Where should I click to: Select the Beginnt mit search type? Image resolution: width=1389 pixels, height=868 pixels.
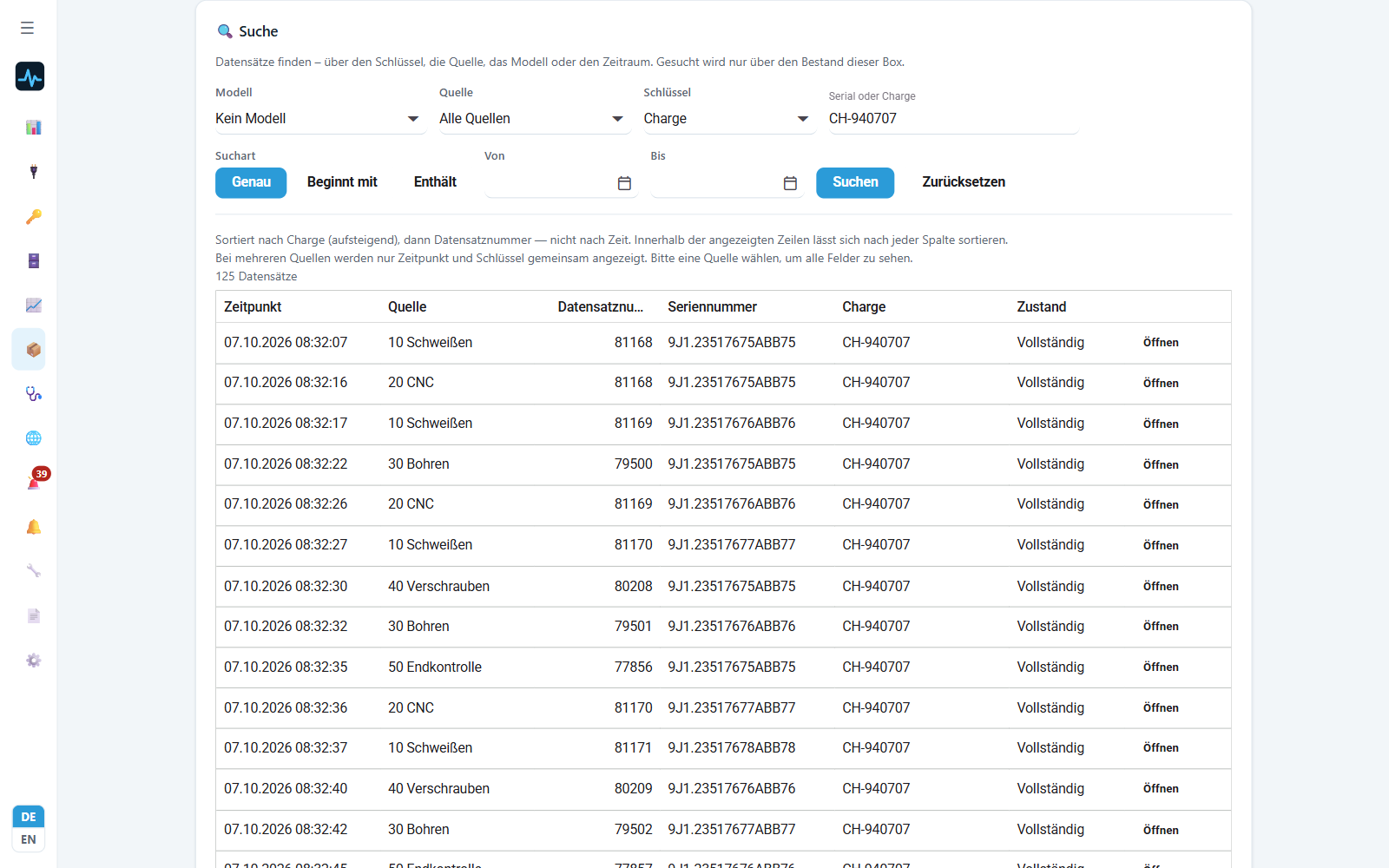pos(342,182)
